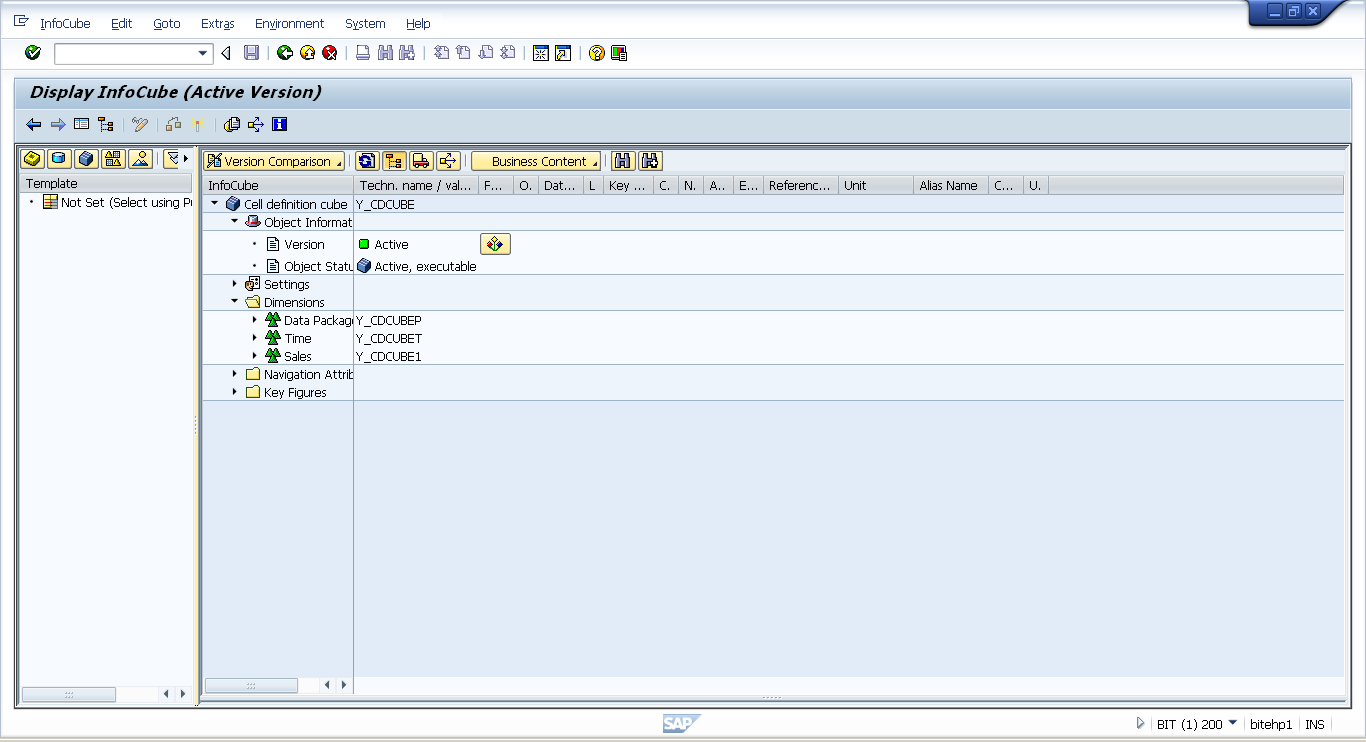Toggle the highlighted tree display icon in tree toolbar
Screen dimensions: 1366x742
(394, 161)
